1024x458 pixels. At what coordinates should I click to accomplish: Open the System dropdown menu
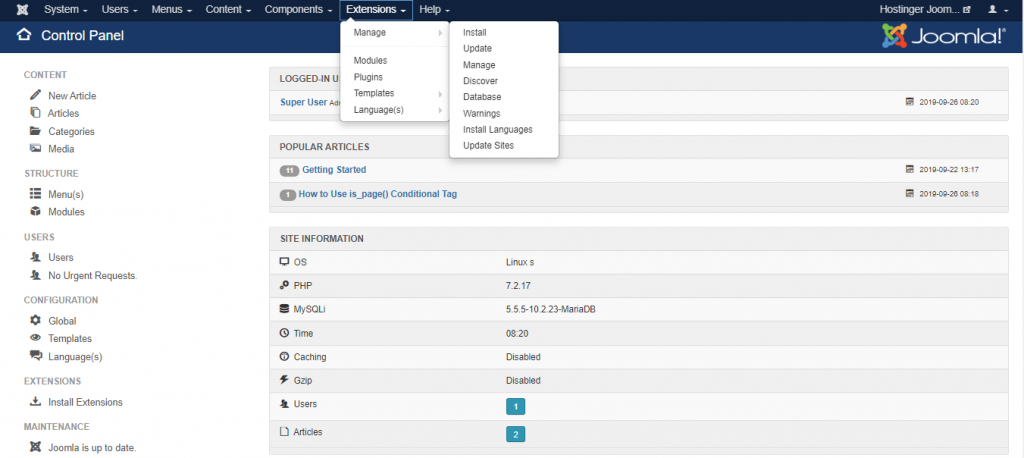[66, 9]
